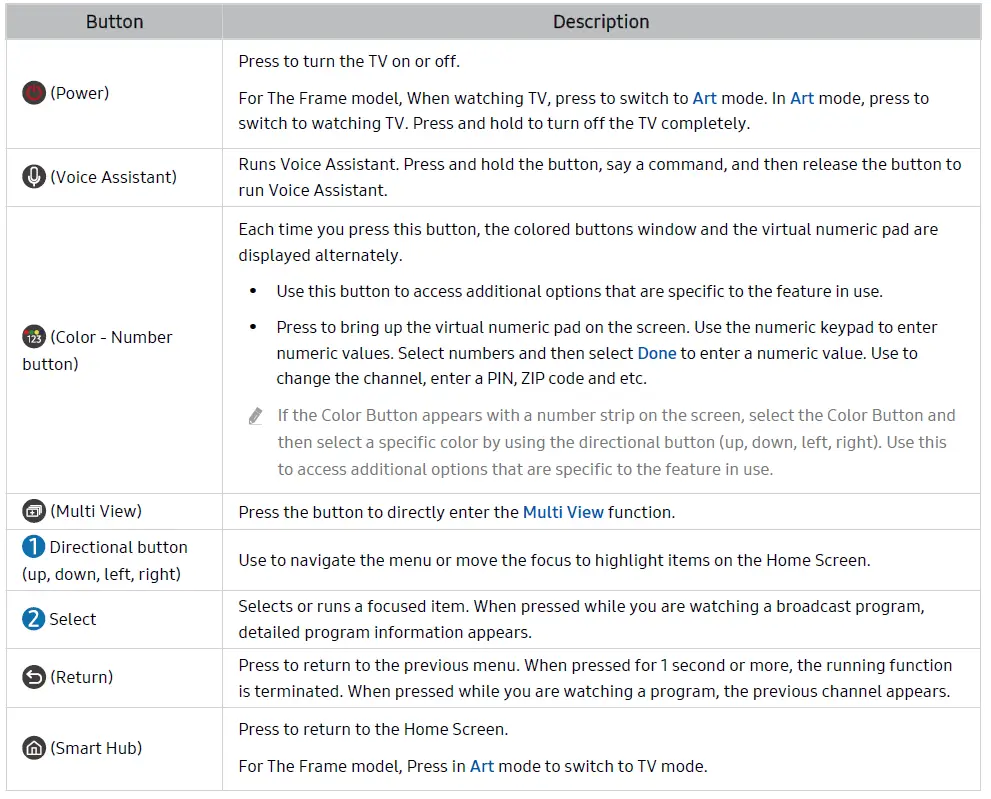
Task: Click the blue Done link
Action: [657, 353]
